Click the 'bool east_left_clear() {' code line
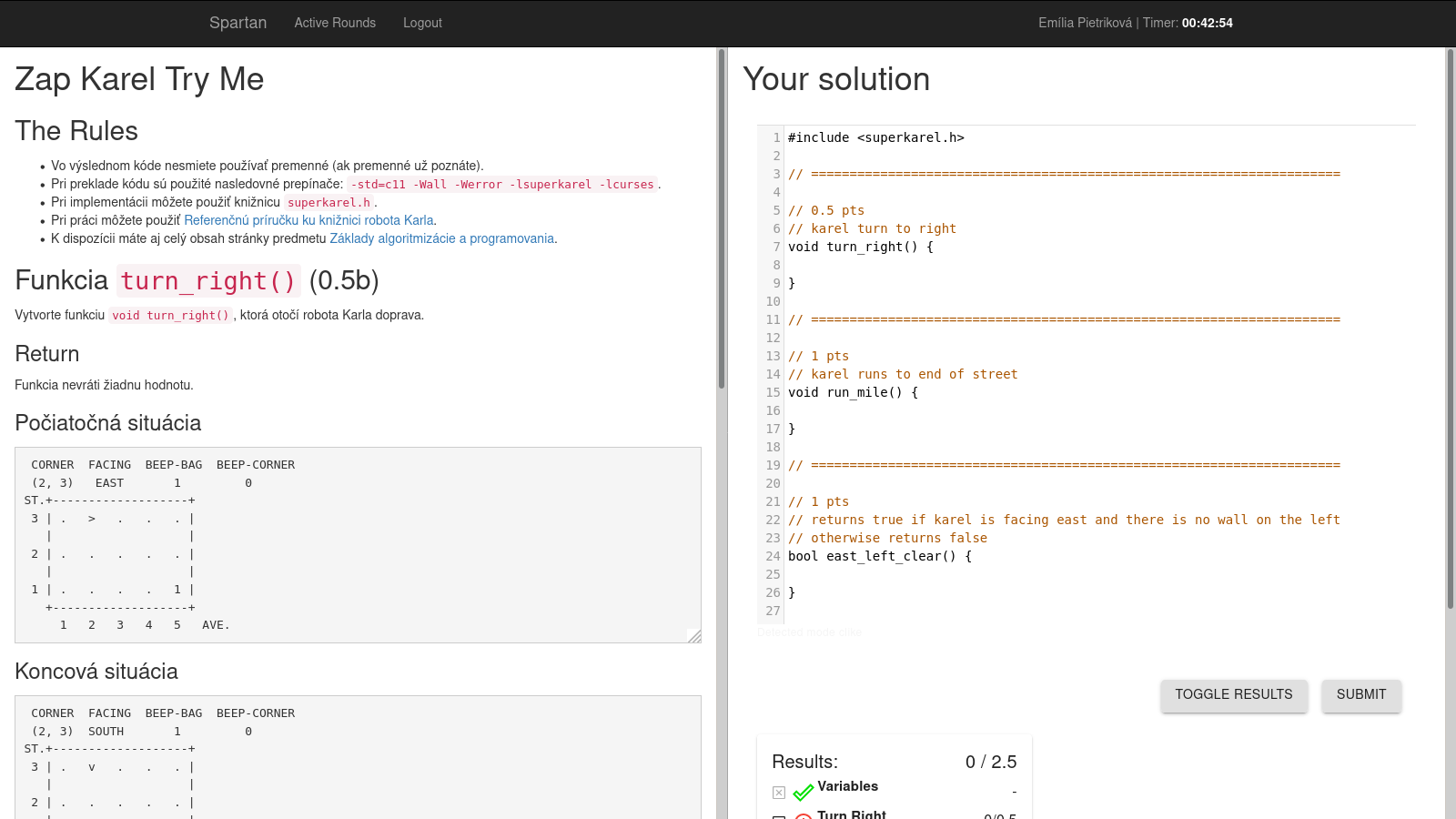Viewport: 1456px width, 819px height. tap(880, 556)
